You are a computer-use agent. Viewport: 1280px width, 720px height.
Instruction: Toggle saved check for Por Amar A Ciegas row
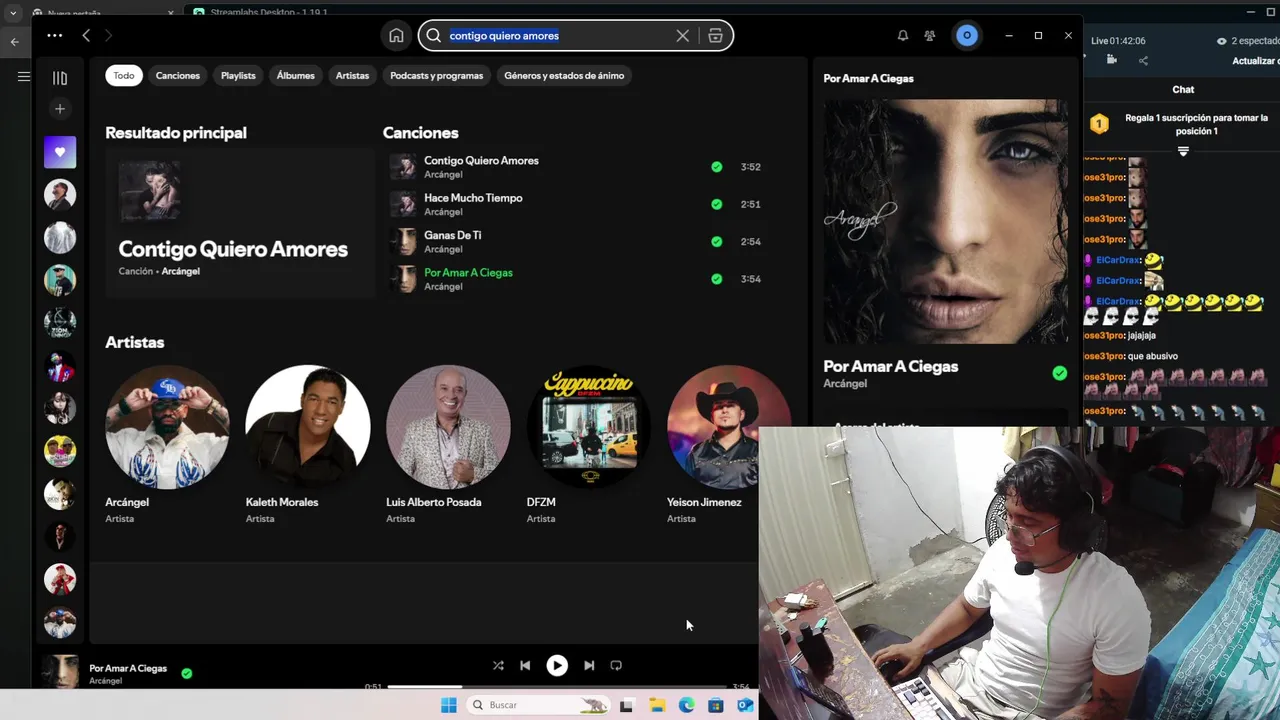click(x=716, y=279)
